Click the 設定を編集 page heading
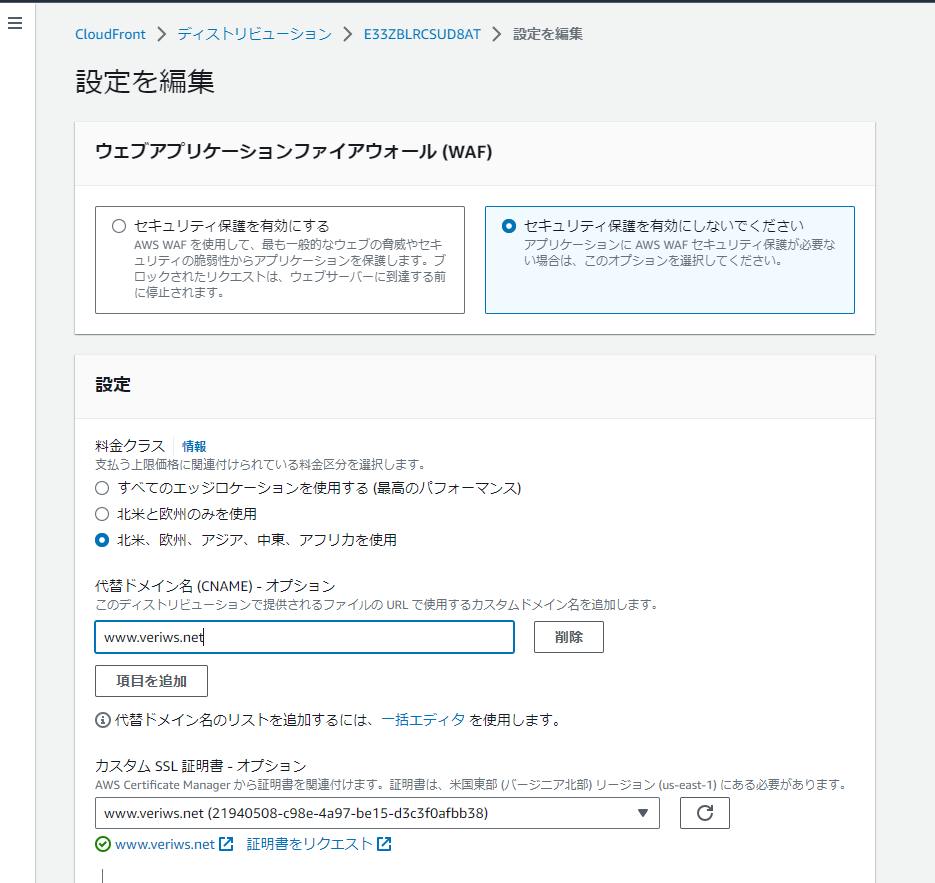935x883 pixels. tap(145, 82)
